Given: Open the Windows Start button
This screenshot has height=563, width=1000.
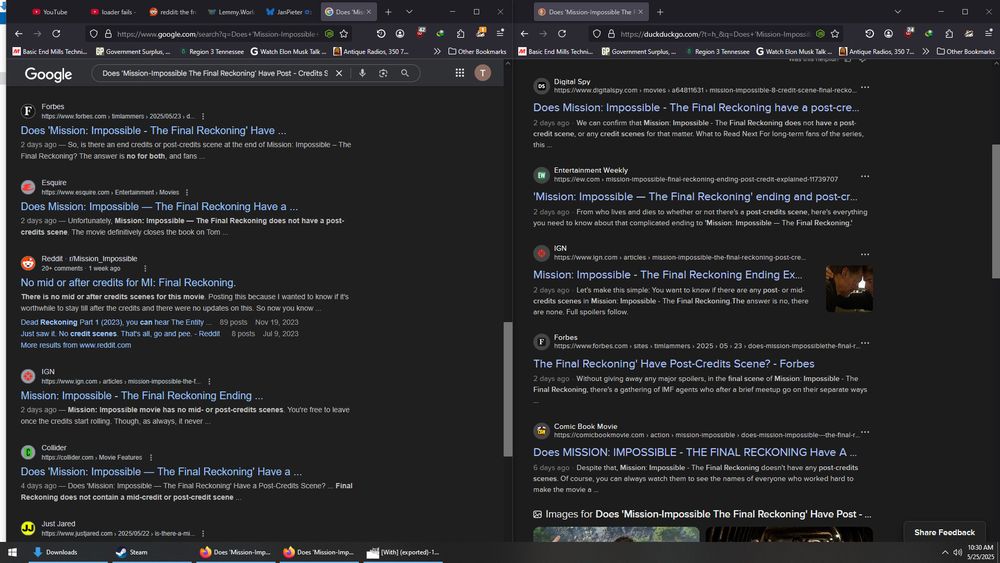Looking at the screenshot, I should coord(12,552).
